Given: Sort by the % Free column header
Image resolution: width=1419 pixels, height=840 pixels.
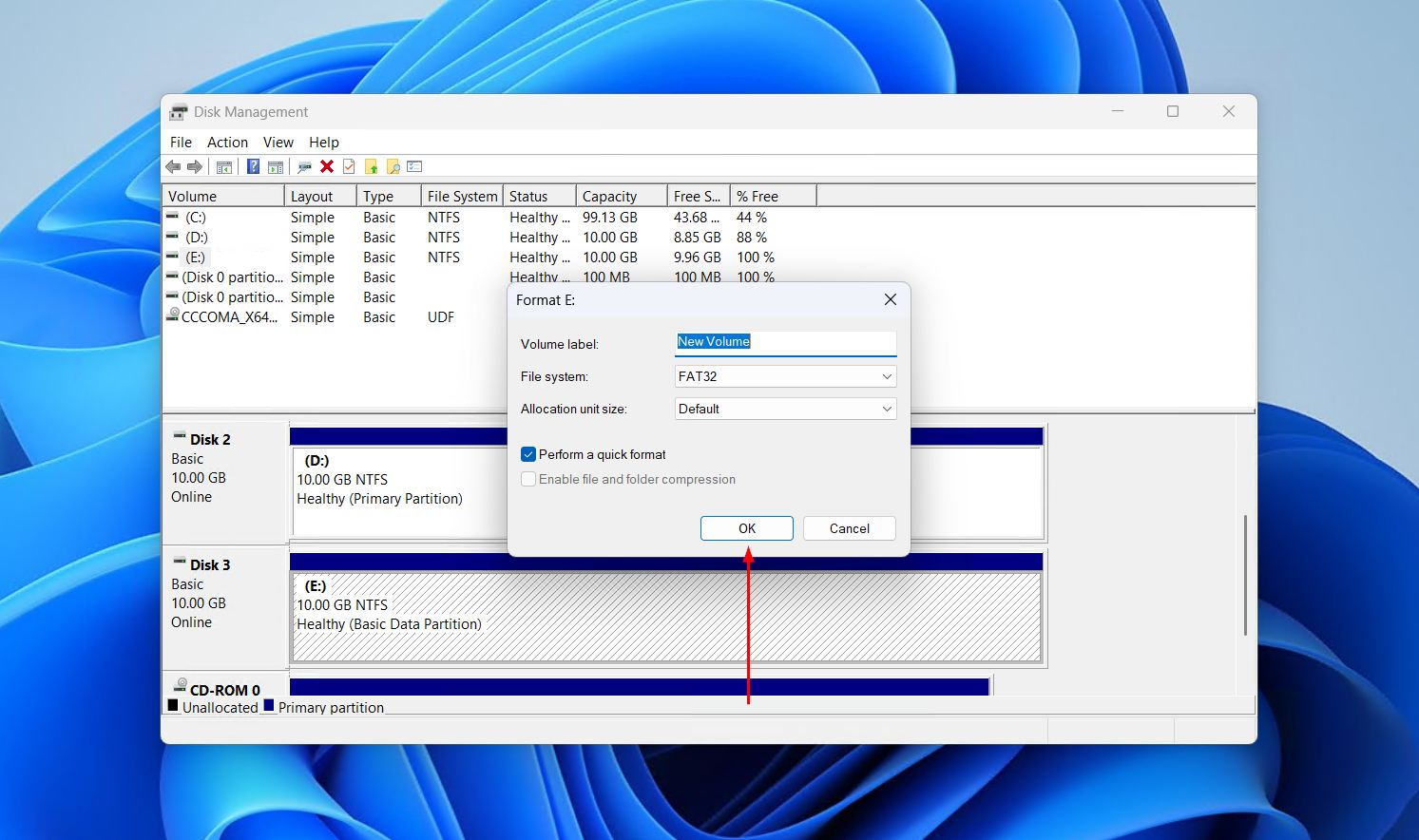Looking at the screenshot, I should pos(773,196).
